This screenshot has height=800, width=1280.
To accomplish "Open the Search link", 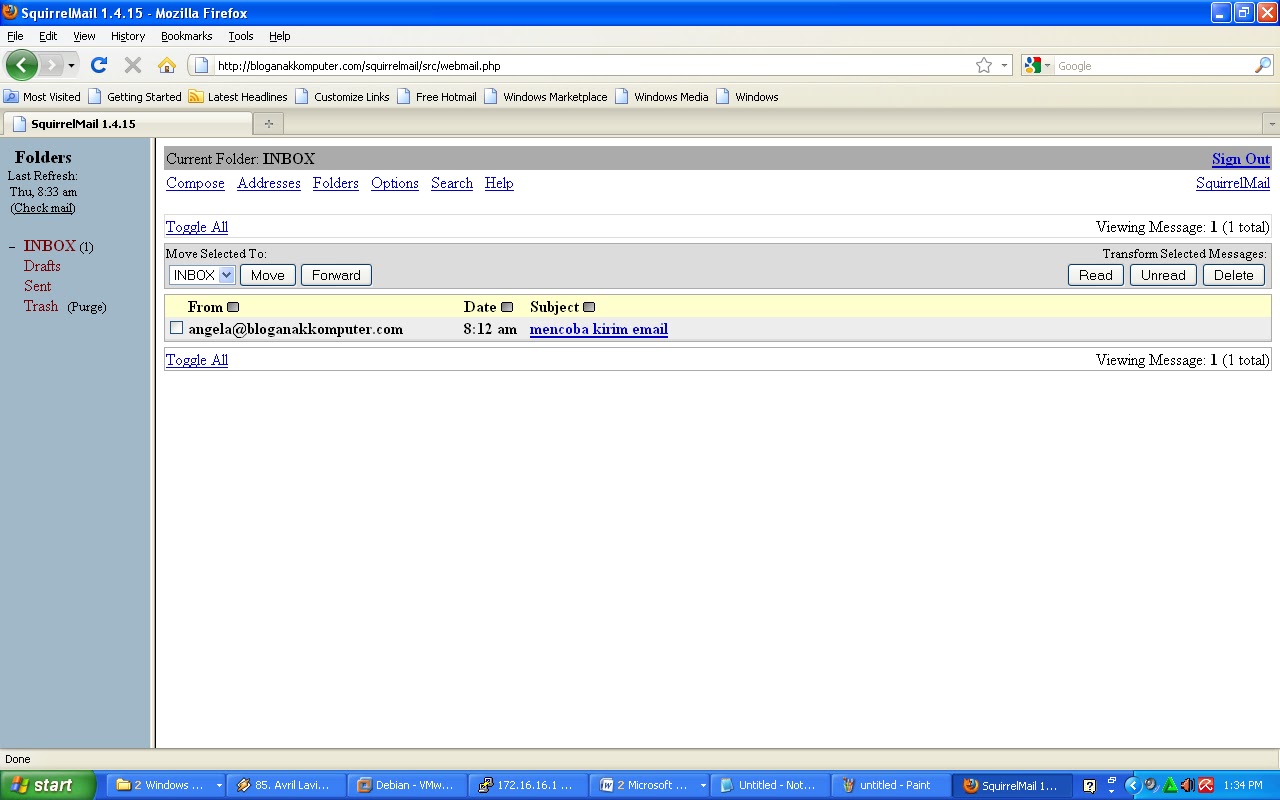I will point(452,183).
